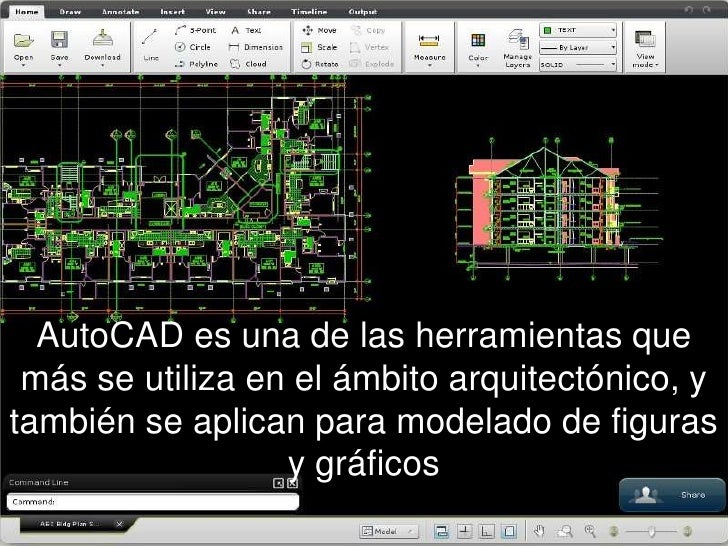Select the Circle tool
Viewport: 728px width, 546px height.
click(x=193, y=47)
